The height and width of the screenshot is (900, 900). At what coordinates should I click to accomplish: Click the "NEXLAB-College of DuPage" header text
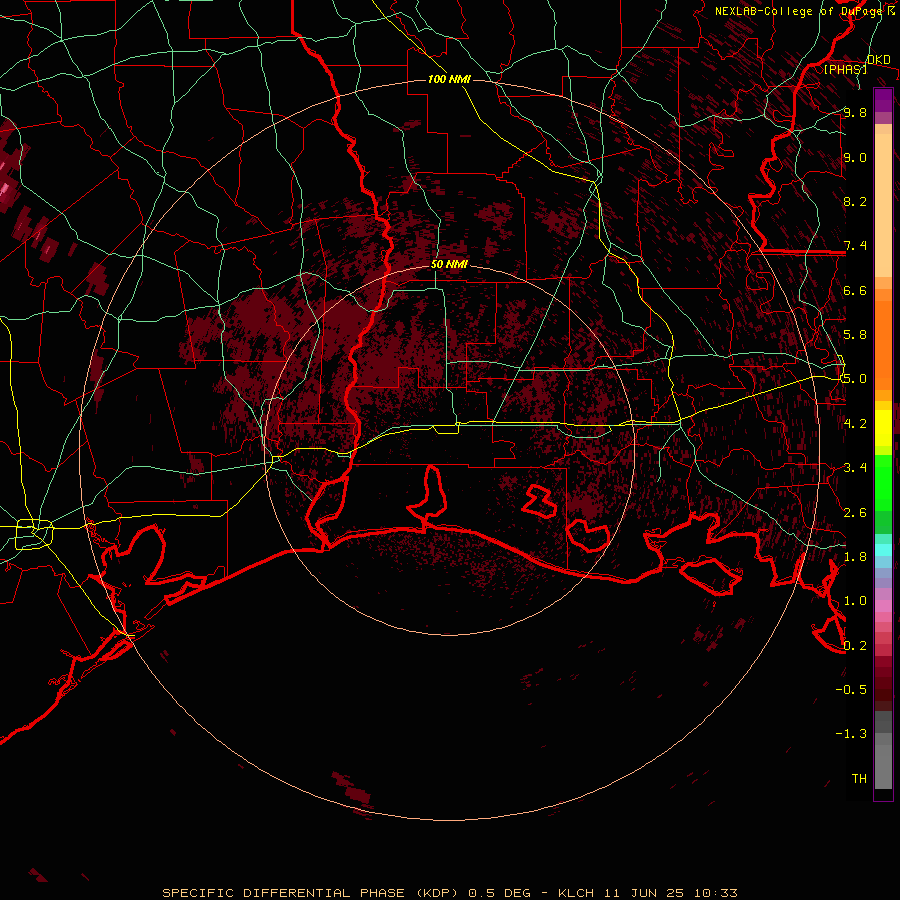[x=800, y=11]
